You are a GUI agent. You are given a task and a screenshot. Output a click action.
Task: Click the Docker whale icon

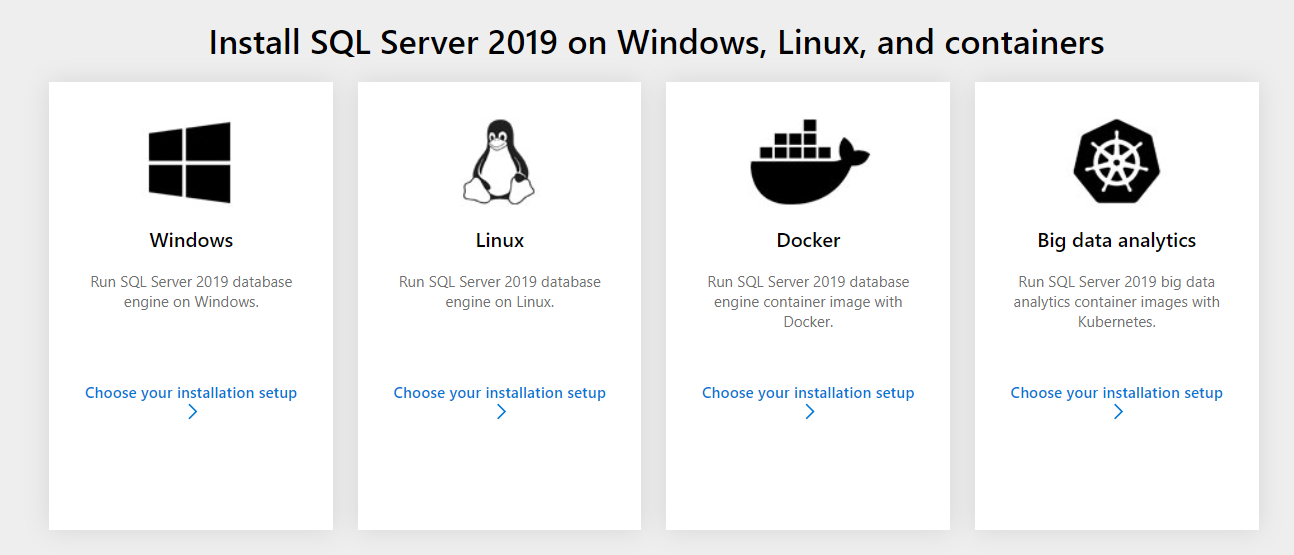[808, 162]
